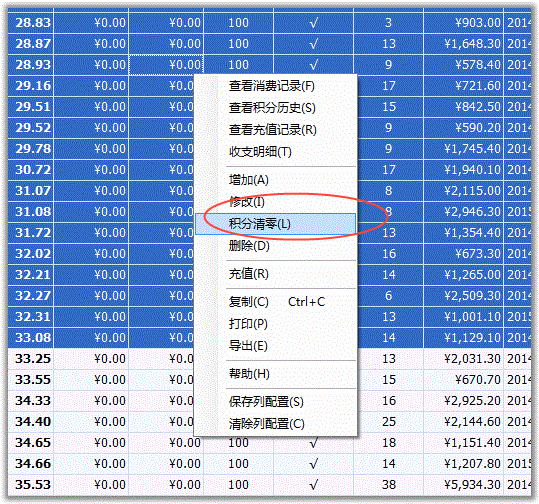Toggle the checkmark in the 28.83 row
This screenshot has height=504, width=539.
314,23
